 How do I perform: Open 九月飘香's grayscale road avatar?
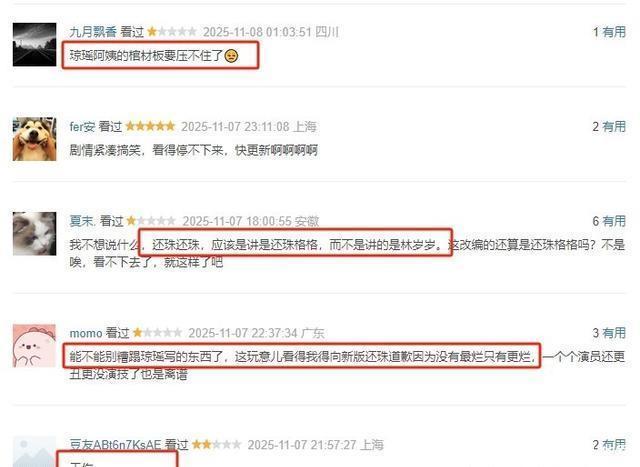(34, 44)
